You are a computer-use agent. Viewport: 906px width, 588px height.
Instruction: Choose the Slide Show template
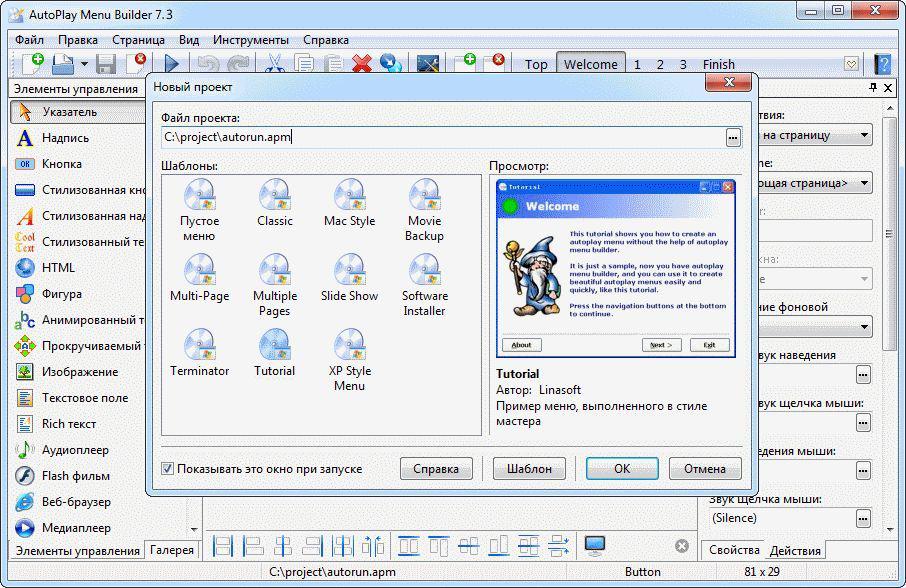350,278
